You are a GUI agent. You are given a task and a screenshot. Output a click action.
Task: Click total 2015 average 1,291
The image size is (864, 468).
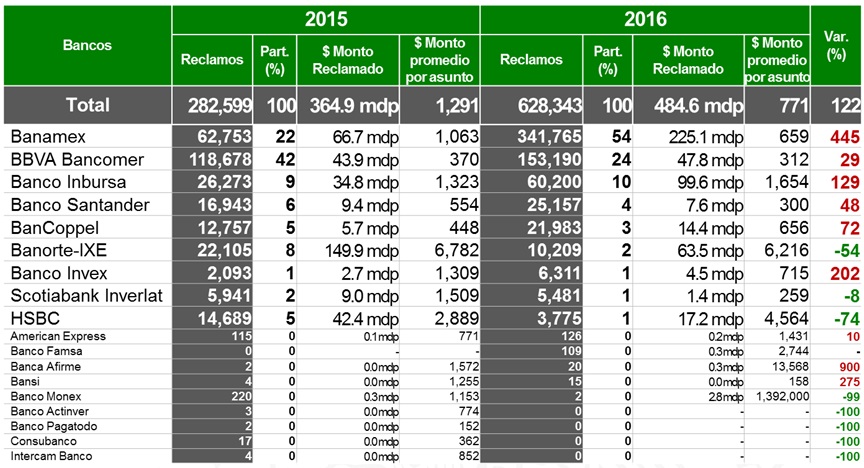(x=457, y=105)
